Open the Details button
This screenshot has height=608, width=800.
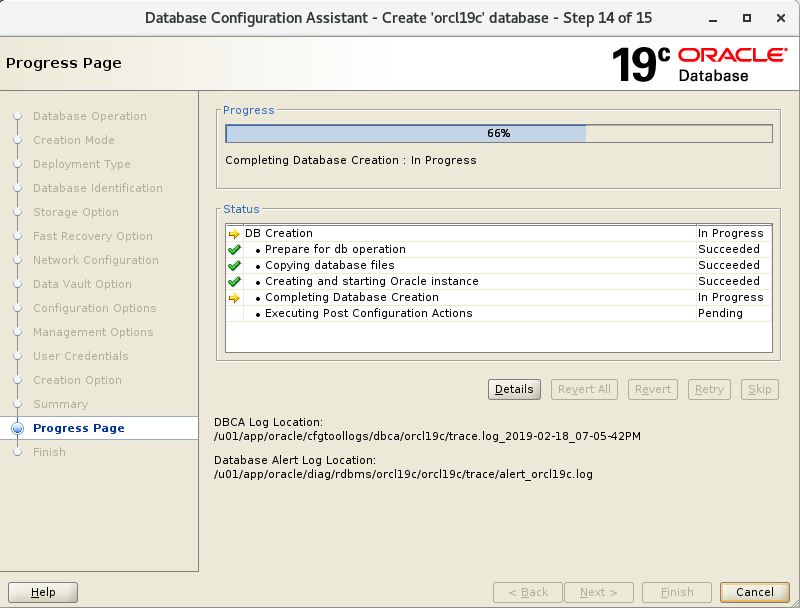(514, 390)
